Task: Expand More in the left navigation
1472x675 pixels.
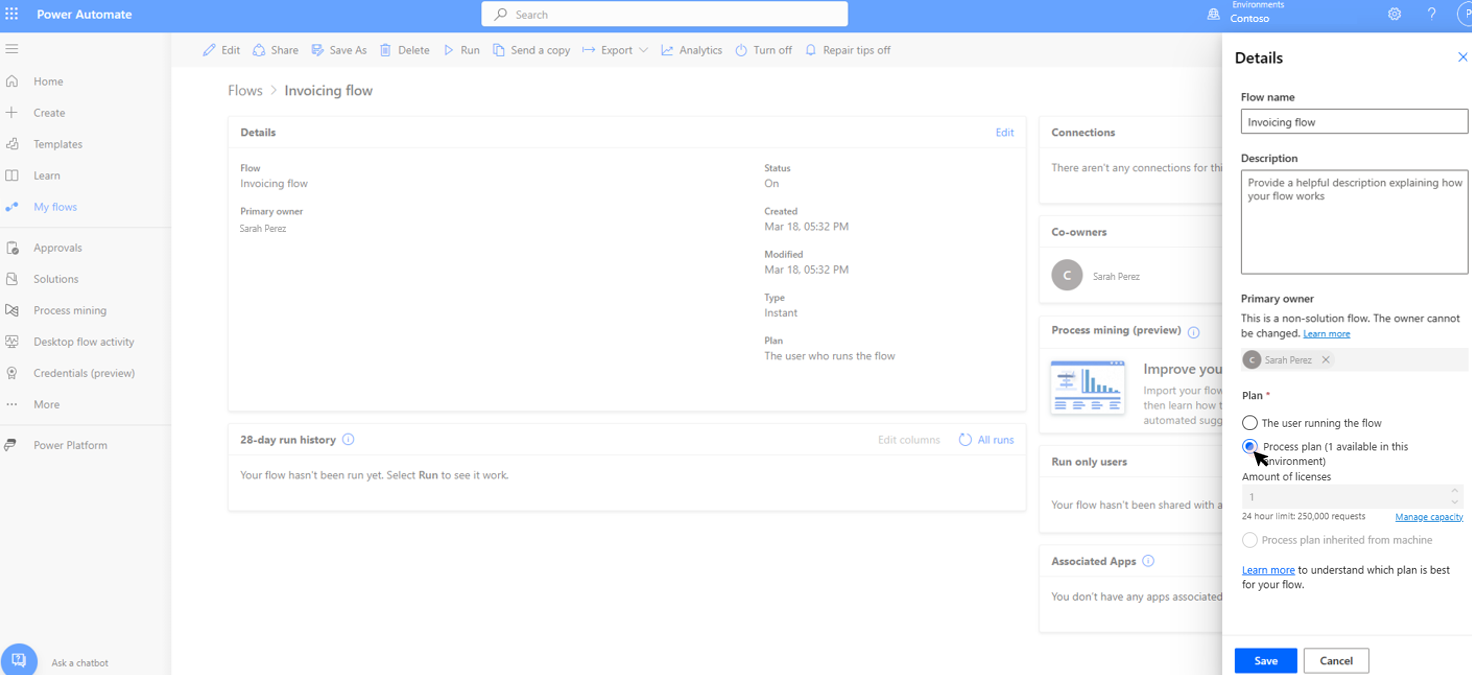Action: (x=46, y=404)
